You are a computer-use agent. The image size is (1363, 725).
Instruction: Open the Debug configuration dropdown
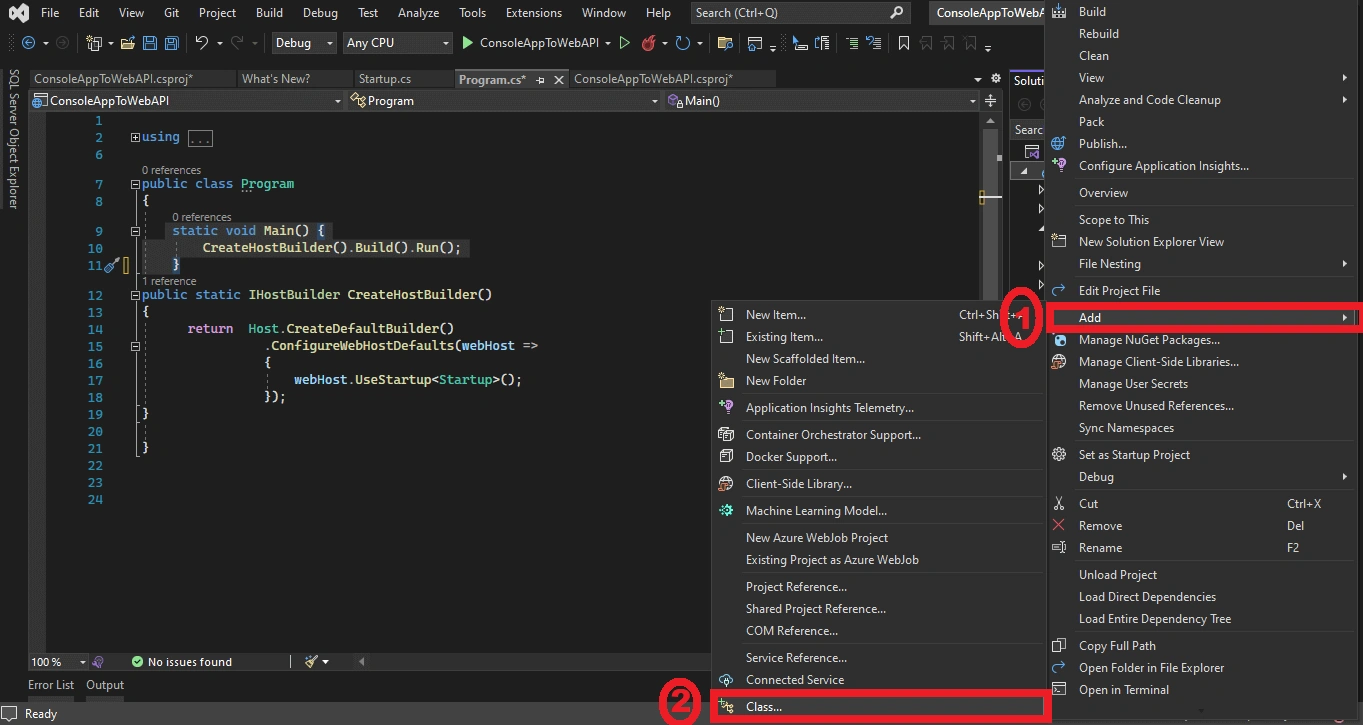click(x=305, y=43)
